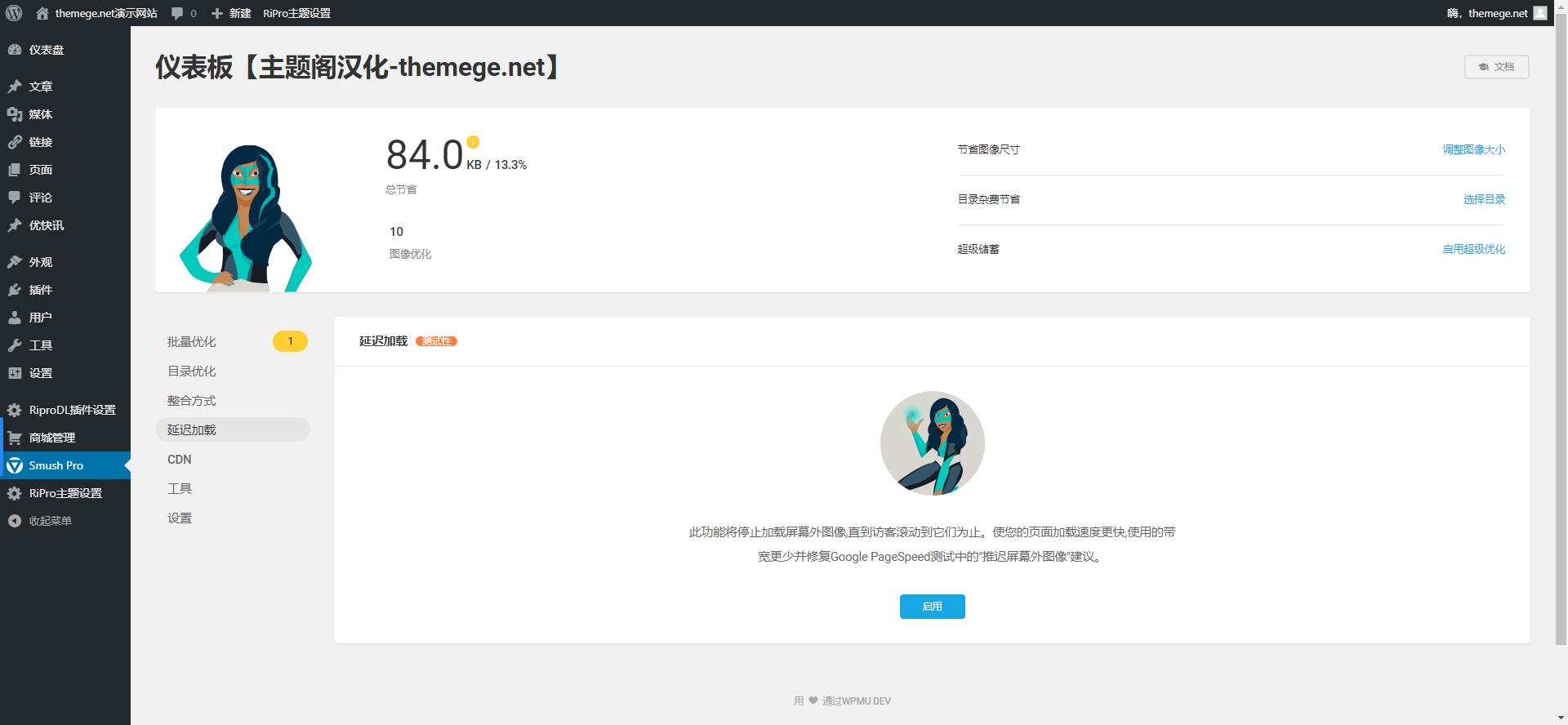Click the scroll down arrow of page scrollbar
1568x725 pixels.
[x=1561, y=718]
